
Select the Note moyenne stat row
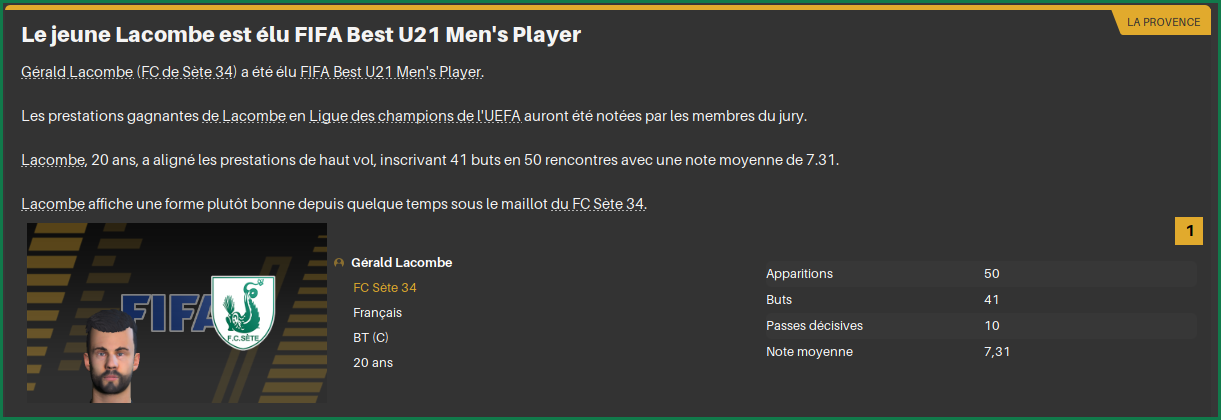coord(979,352)
